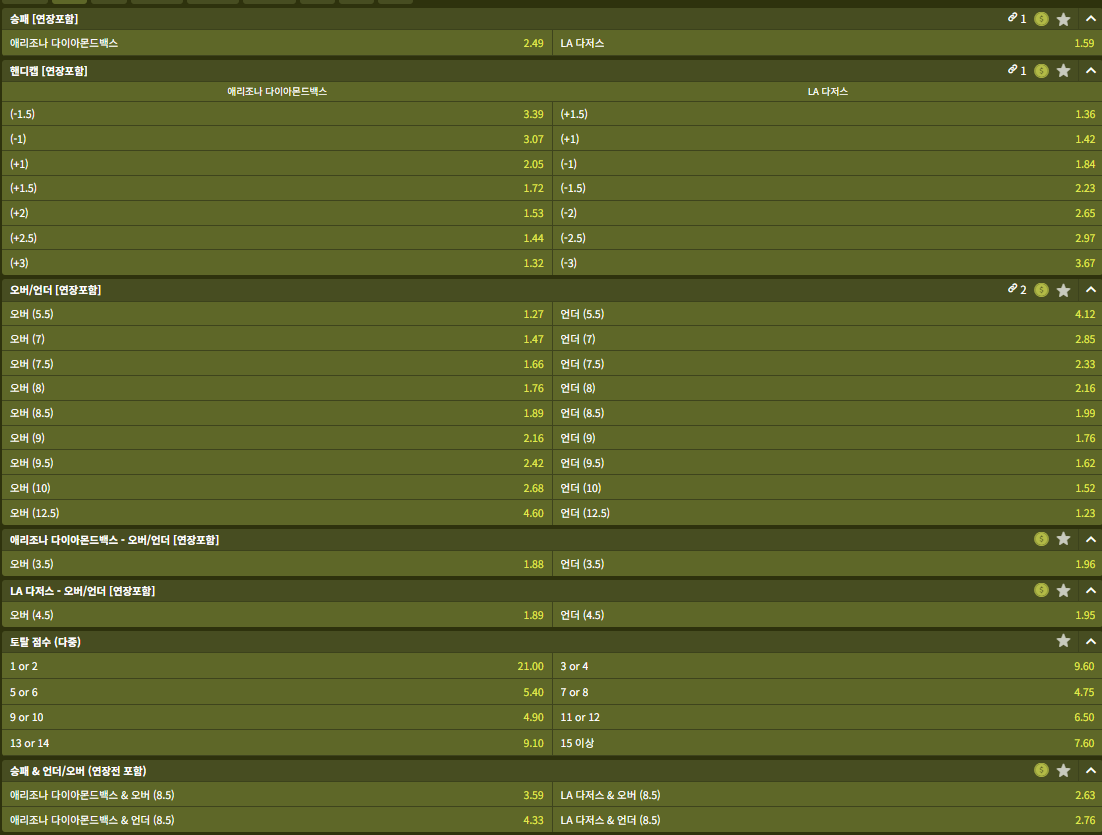Screen dimensions: 1102x835
Task: Select 오버 (10) at 2.68
Action: coord(277,488)
